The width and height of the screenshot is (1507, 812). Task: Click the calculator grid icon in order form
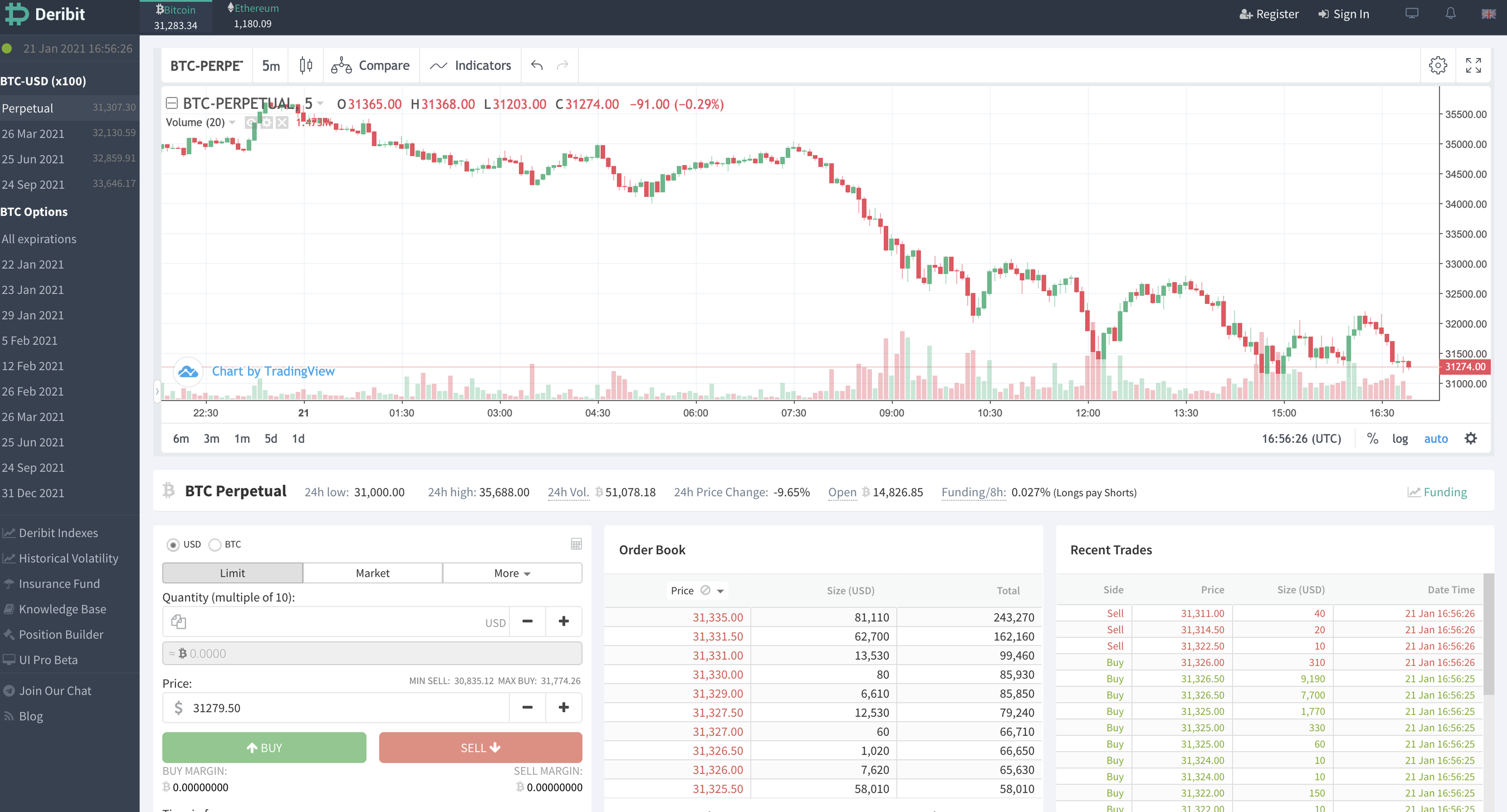tap(576, 544)
